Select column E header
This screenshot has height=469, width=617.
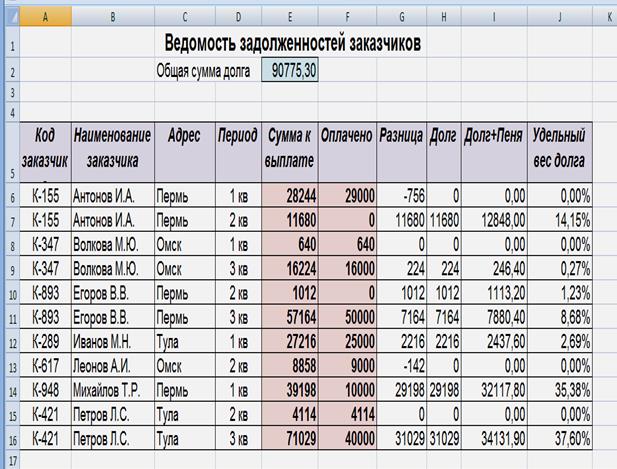pos(290,17)
